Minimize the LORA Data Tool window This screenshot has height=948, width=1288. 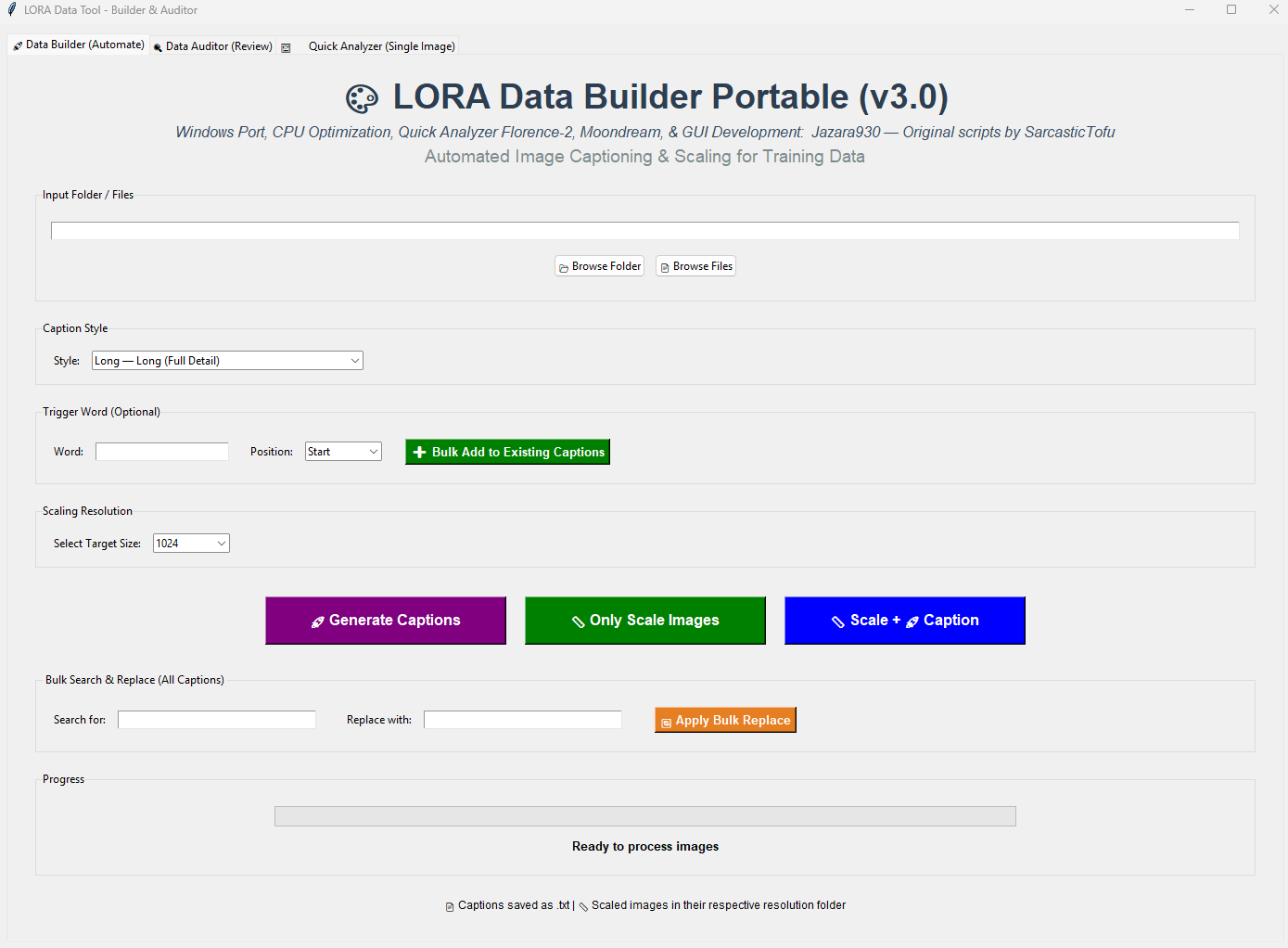click(x=1190, y=9)
